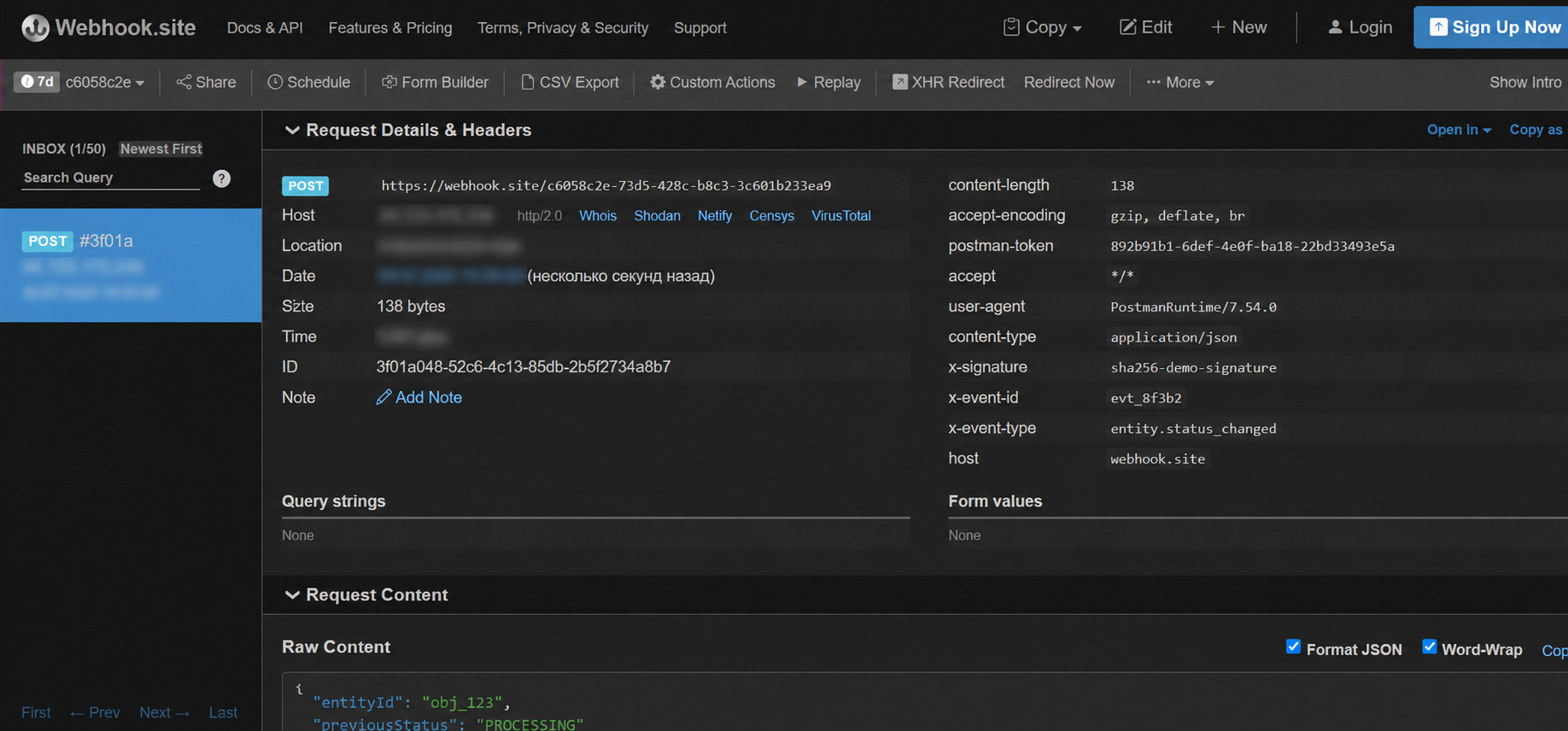Open Shodan lookup for host
Image resolution: width=1568 pixels, height=731 pixels.
657,216
